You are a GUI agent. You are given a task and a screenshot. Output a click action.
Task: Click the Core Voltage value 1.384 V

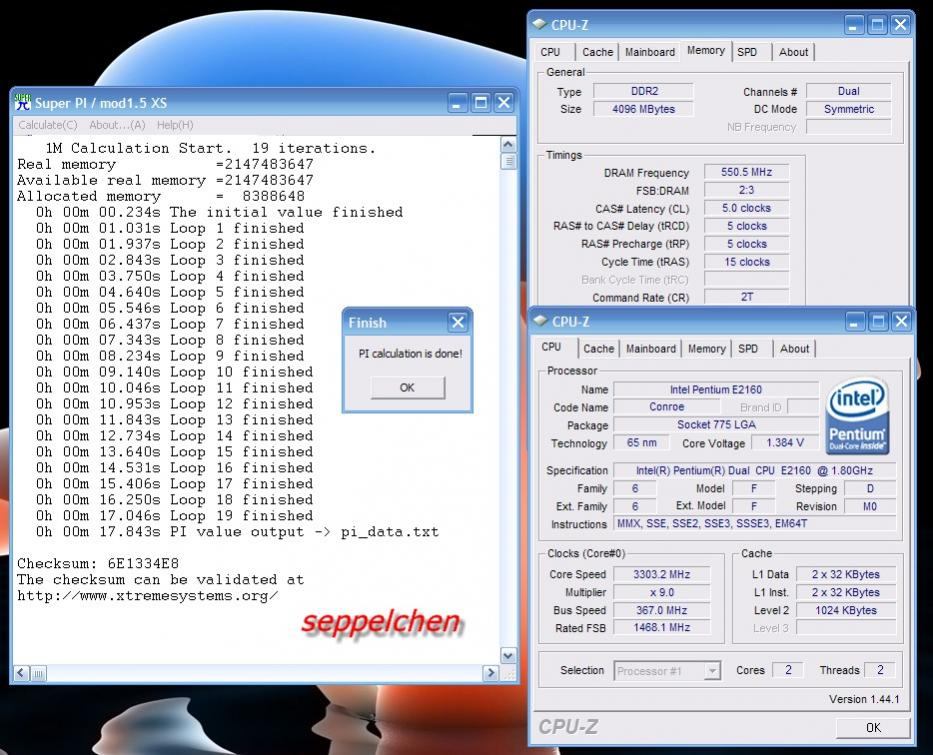click(785, 443)
